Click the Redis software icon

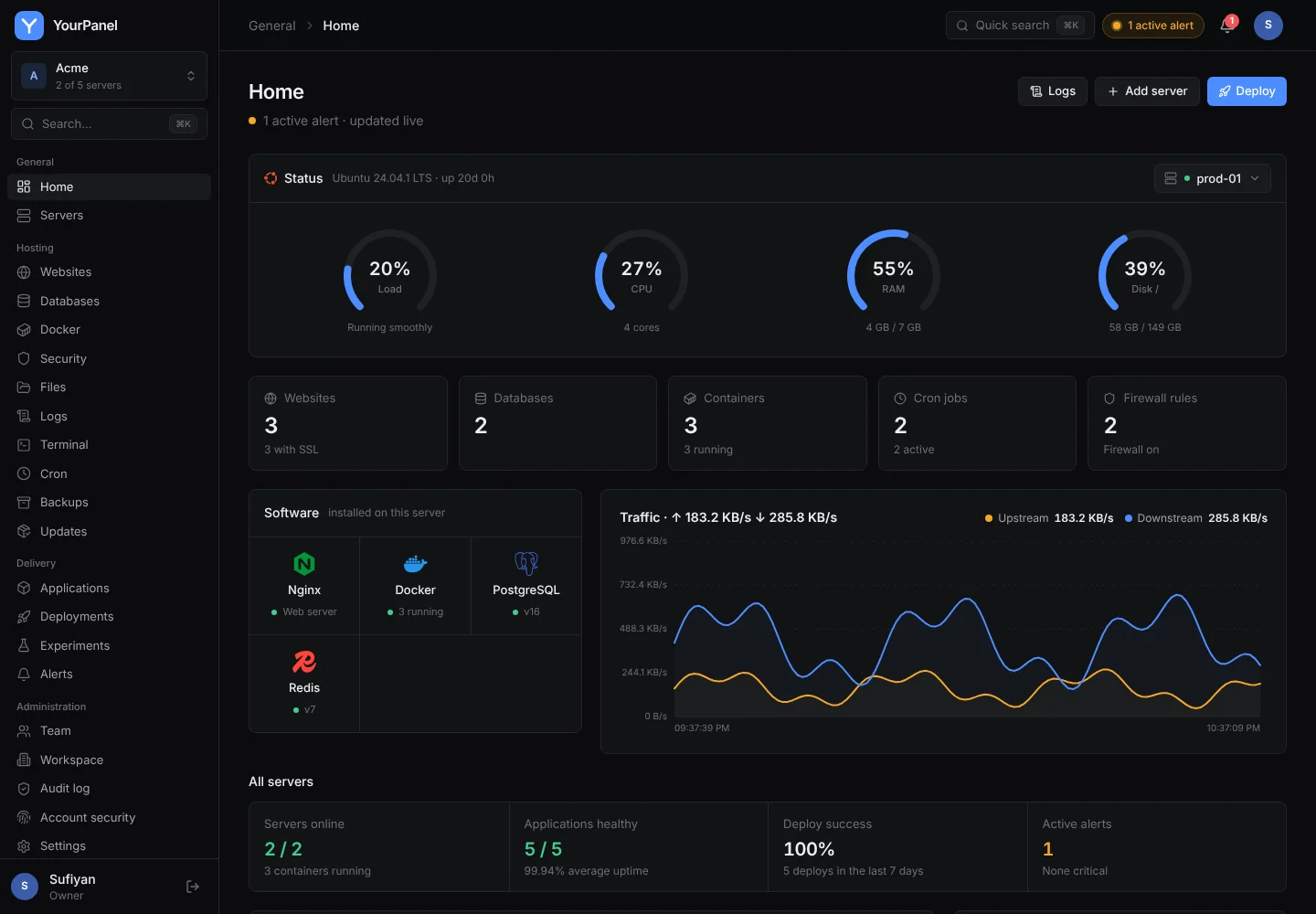click(304, 661)
